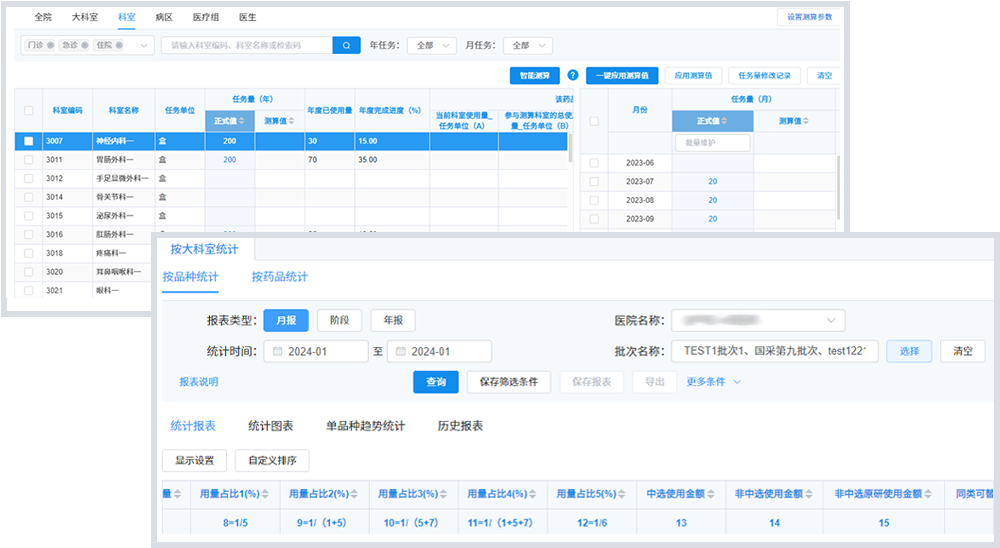The height and width of the screenshot is (548, 1000).
Task: Remove the 急诊 tag via its x icon
Action: (85, 45)
